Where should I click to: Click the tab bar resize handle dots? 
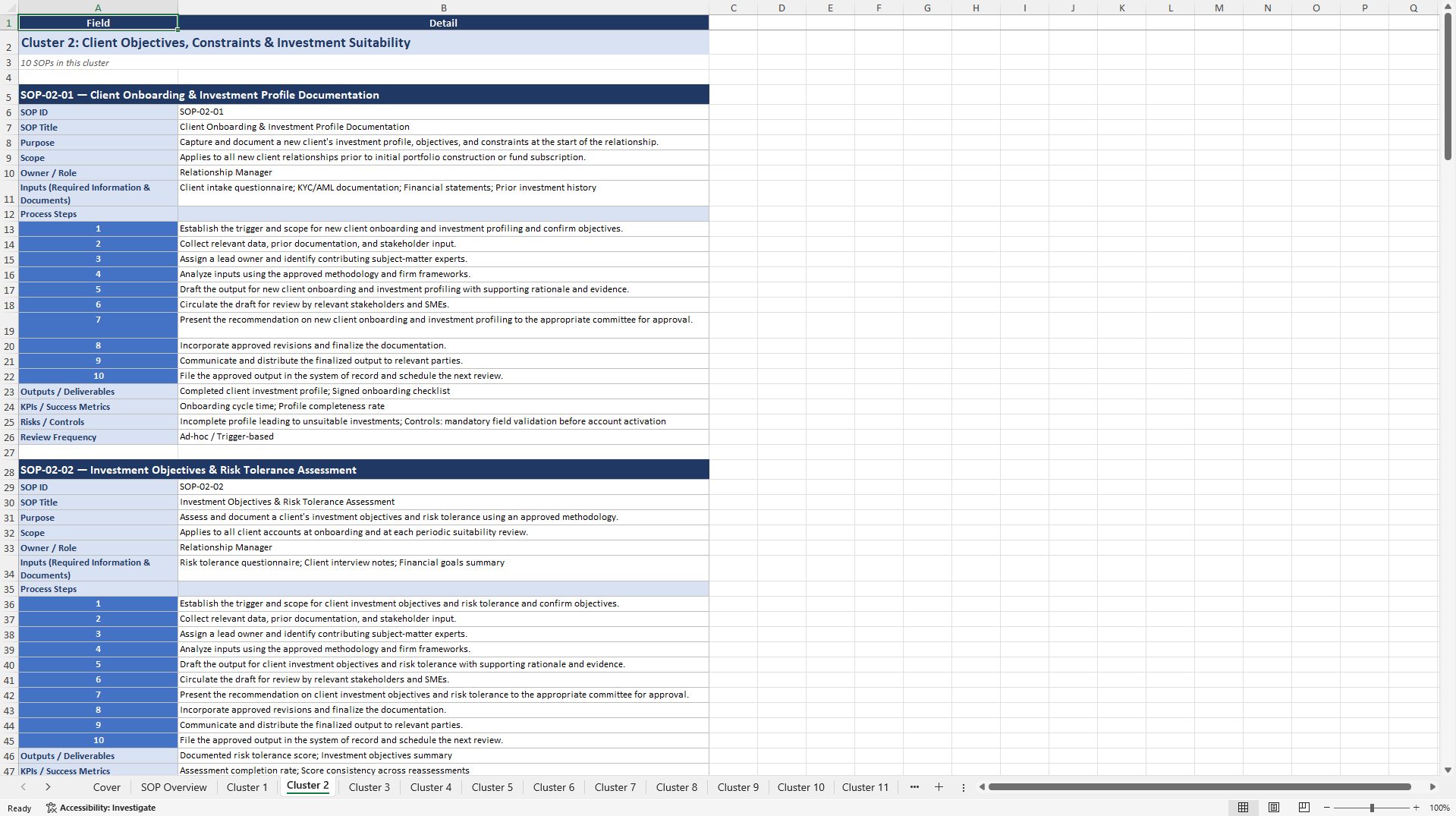point(964,788)
